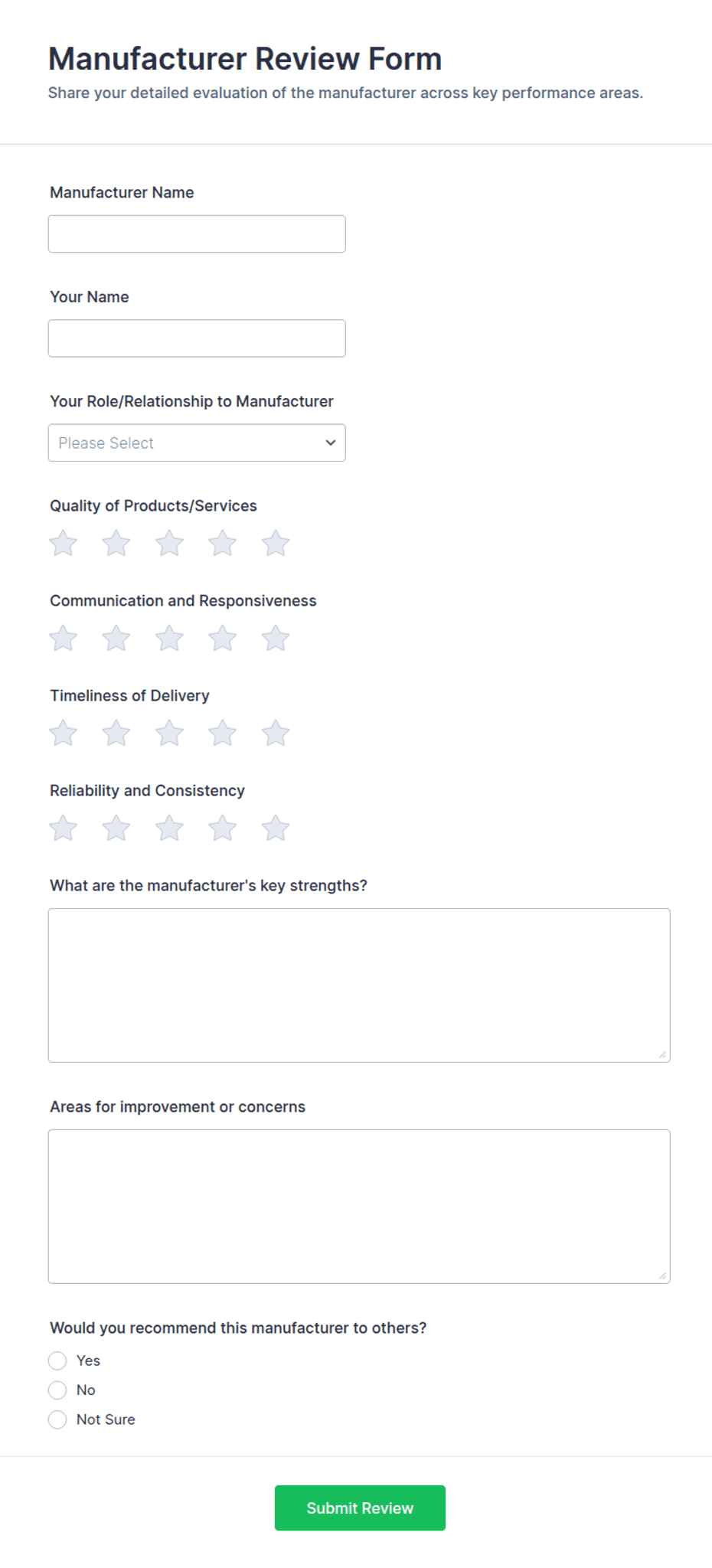Set Reliability and Consistency to one star
Viewport: 712px width, 1568px height.
63,828
